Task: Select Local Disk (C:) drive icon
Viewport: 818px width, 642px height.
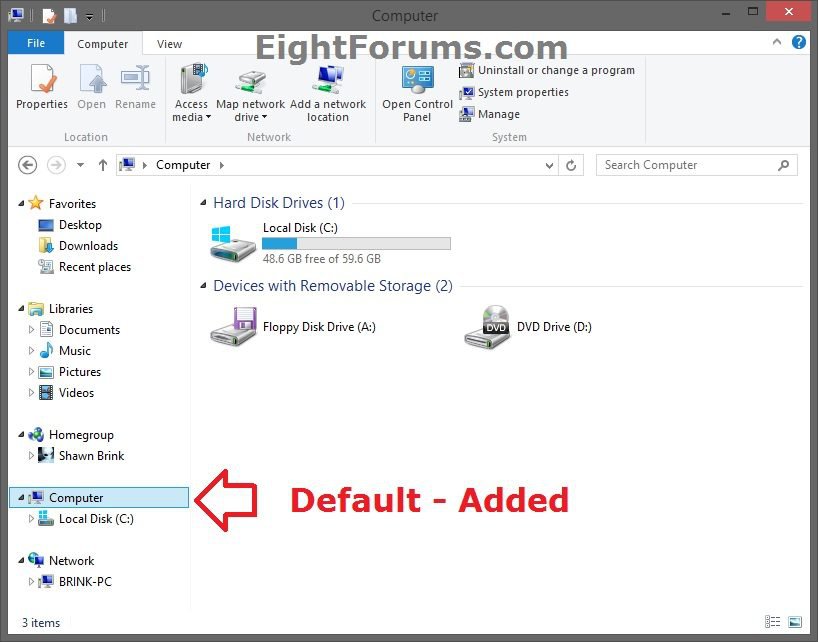Action: click(x=233, y=243)
